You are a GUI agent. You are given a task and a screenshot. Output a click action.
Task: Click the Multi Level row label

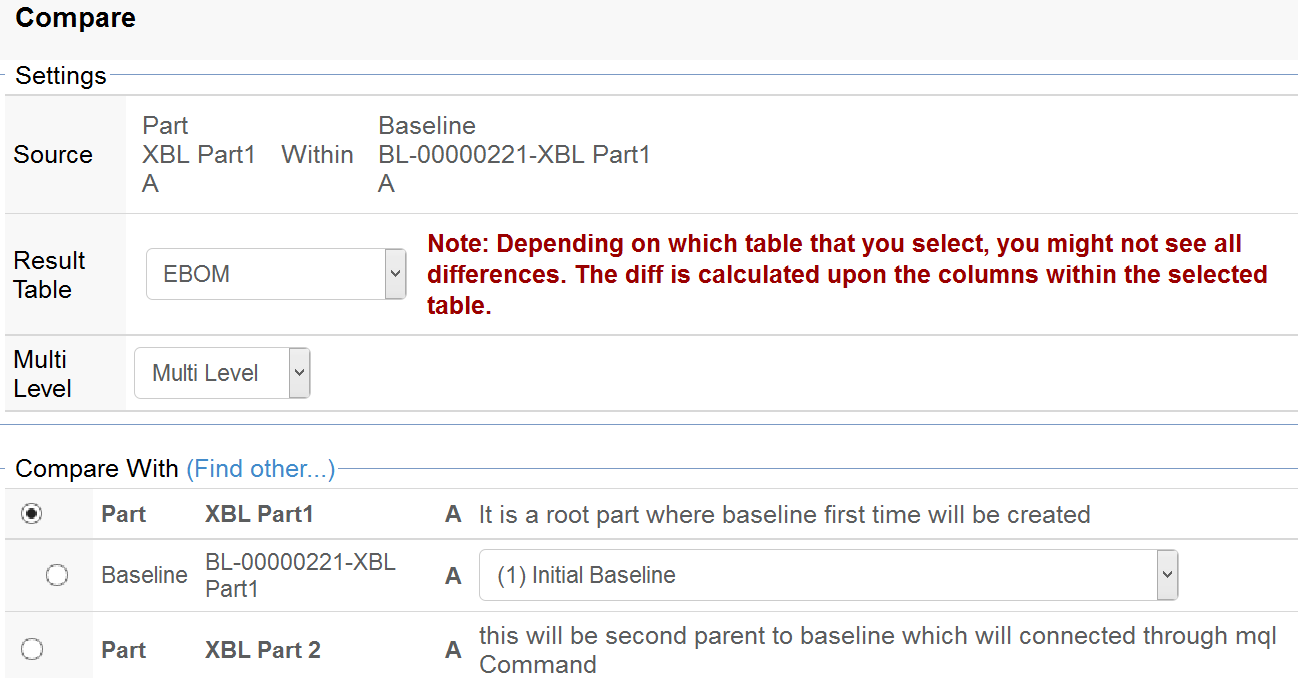(x=42, y=374)
